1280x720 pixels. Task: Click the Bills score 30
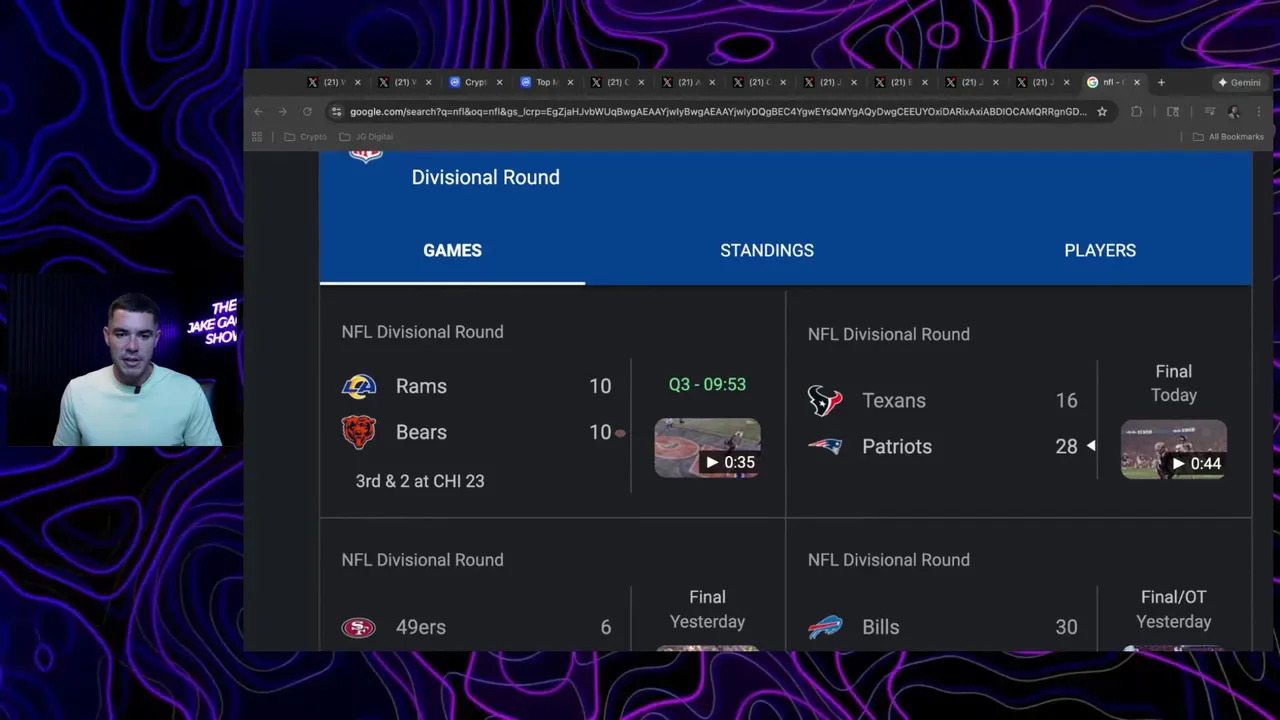coord(1066,627)
